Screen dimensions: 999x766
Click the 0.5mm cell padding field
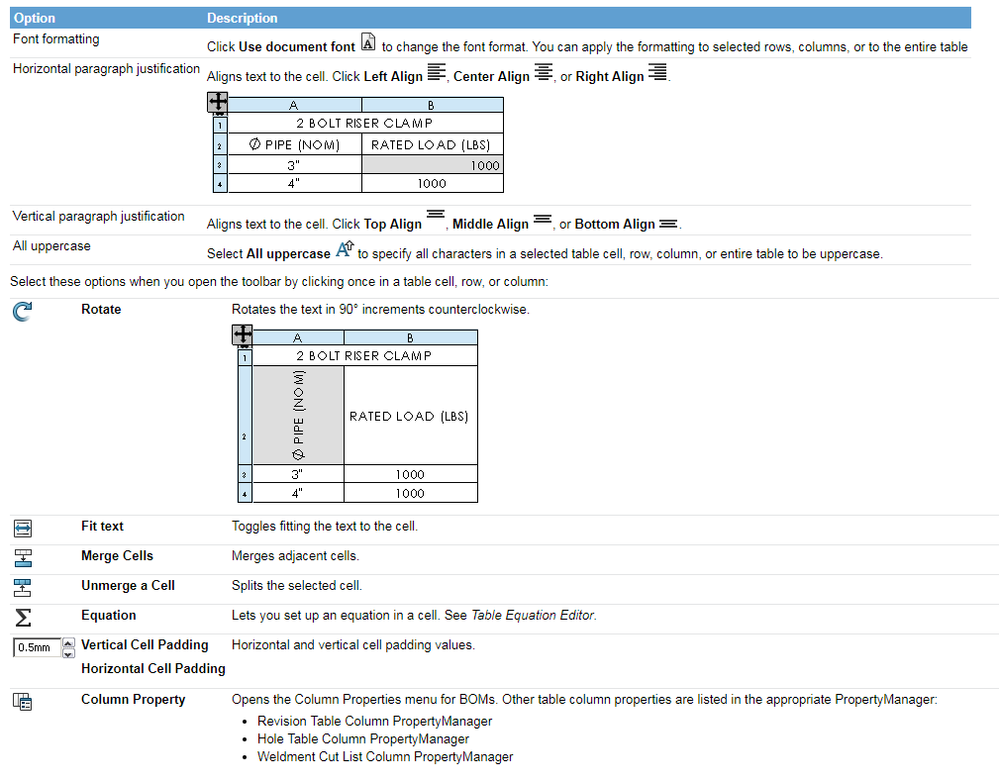(37, 647)
